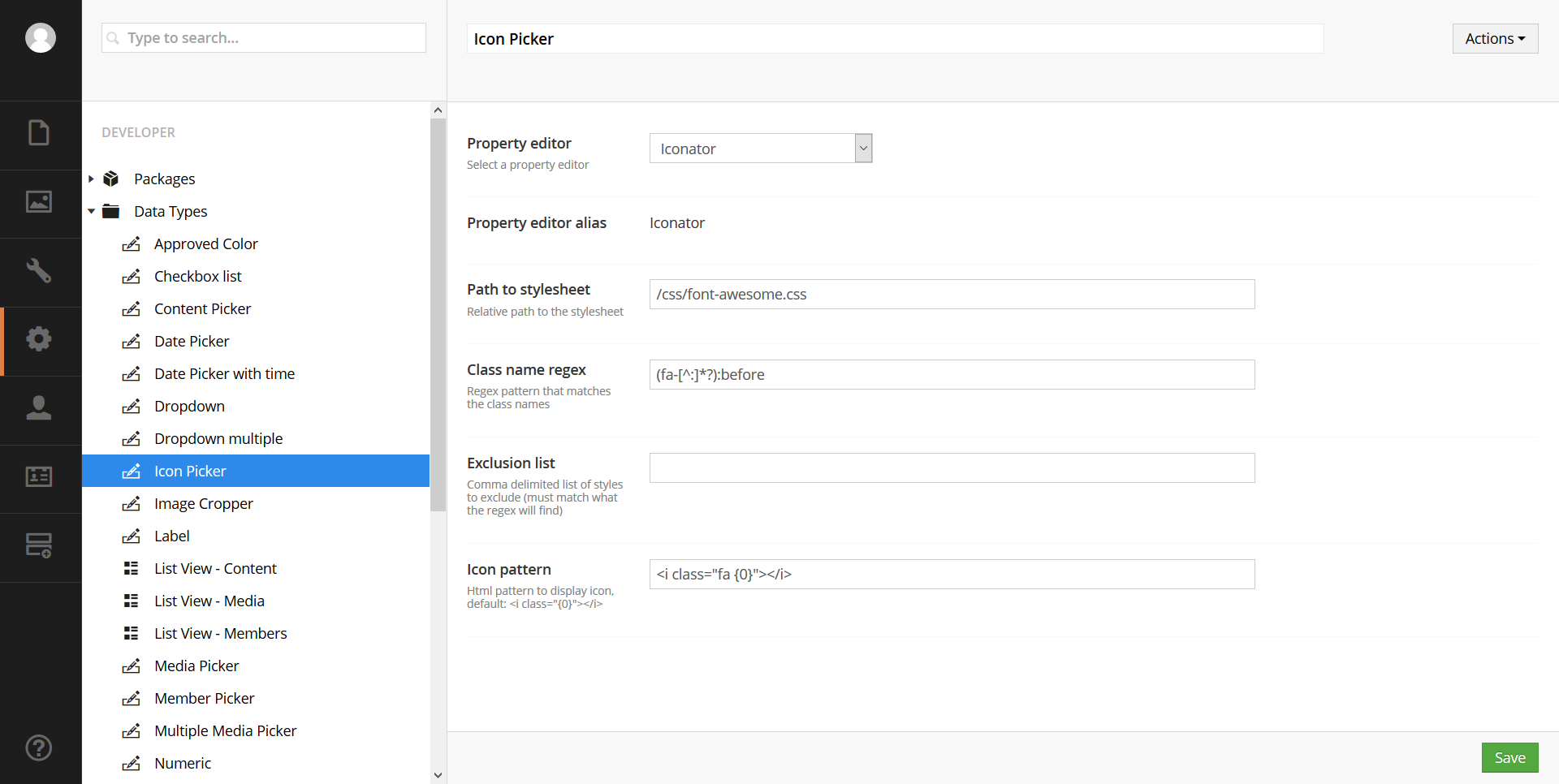Viewport: 1559px width, 784px height.
Task: Open the Forms section icon
Action: [x=39, y=545]
